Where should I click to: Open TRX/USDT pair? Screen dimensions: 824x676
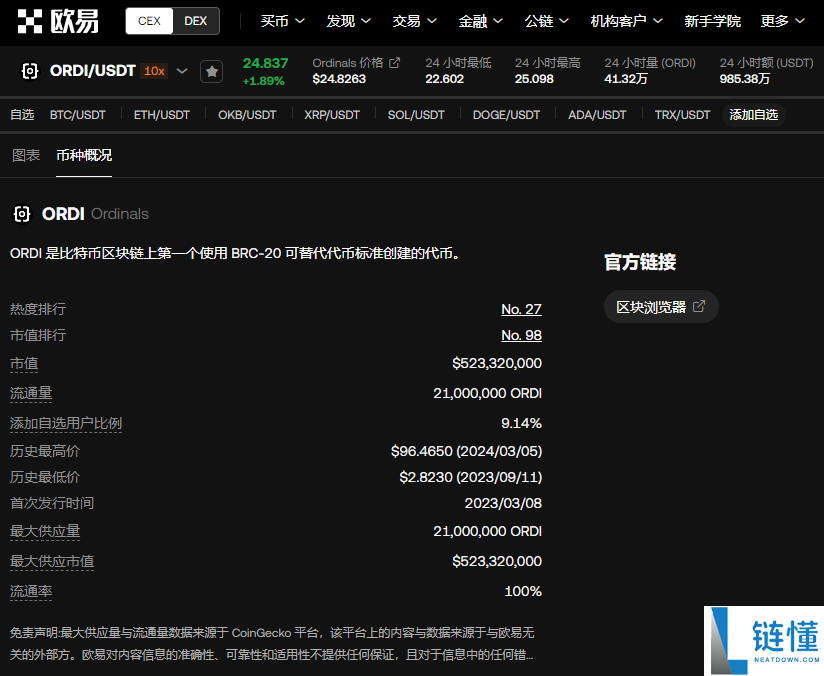point(682,115)
